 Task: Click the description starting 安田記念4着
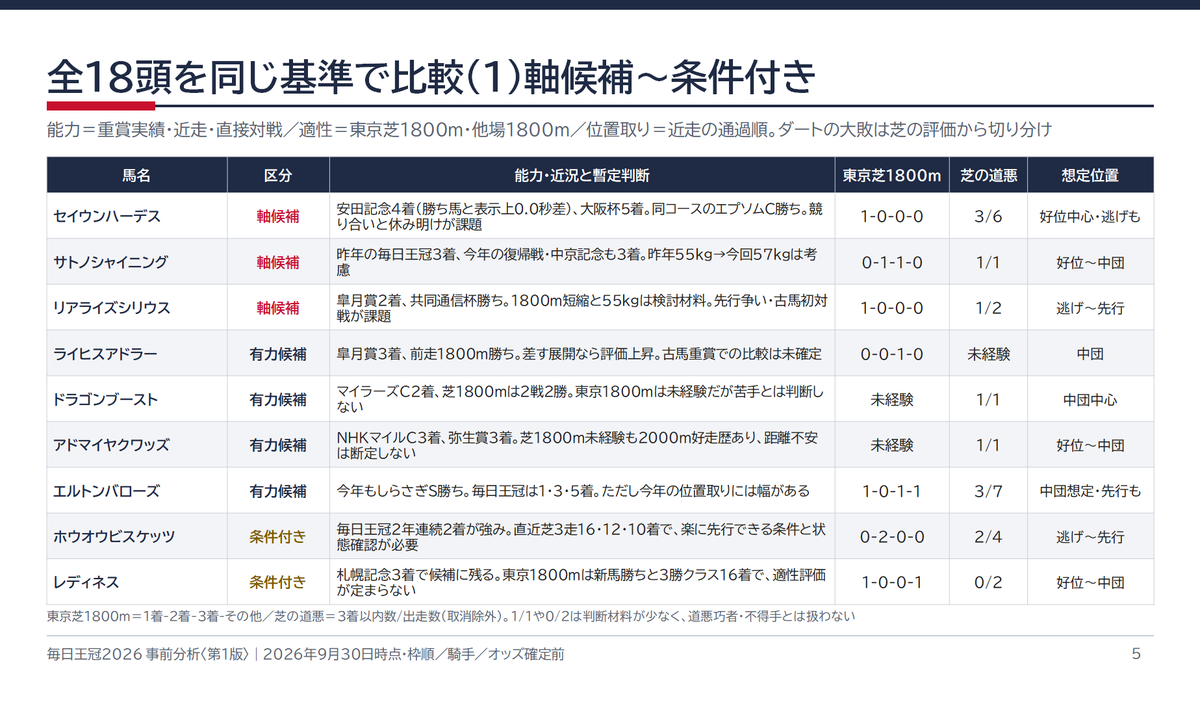[579, 217]
